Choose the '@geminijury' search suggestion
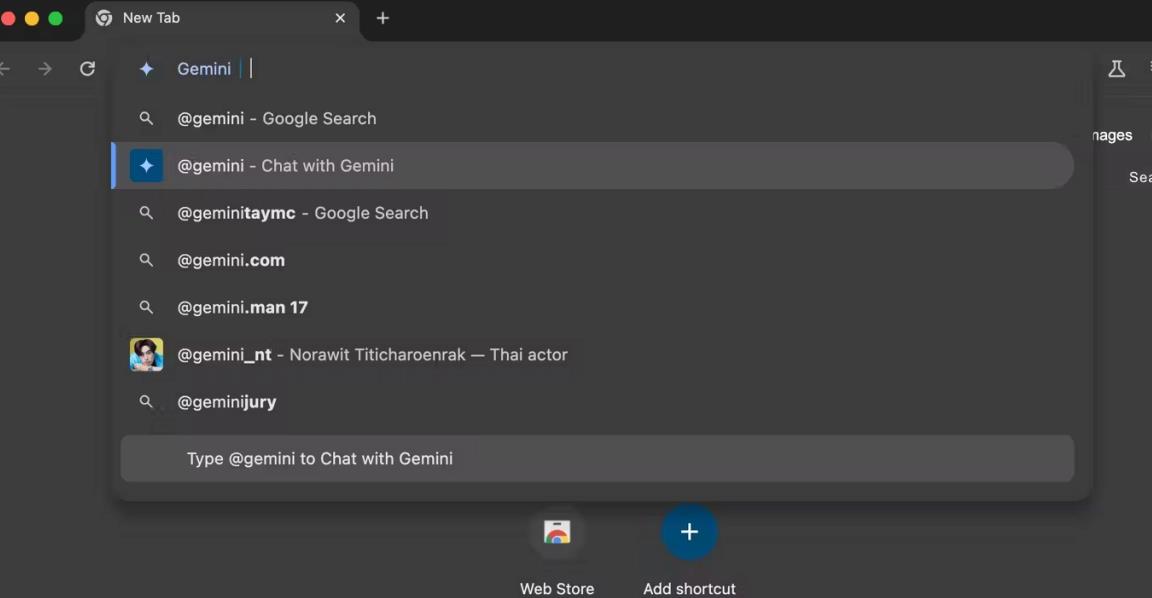Viewport: 1152px width, 598px height. 227,402
